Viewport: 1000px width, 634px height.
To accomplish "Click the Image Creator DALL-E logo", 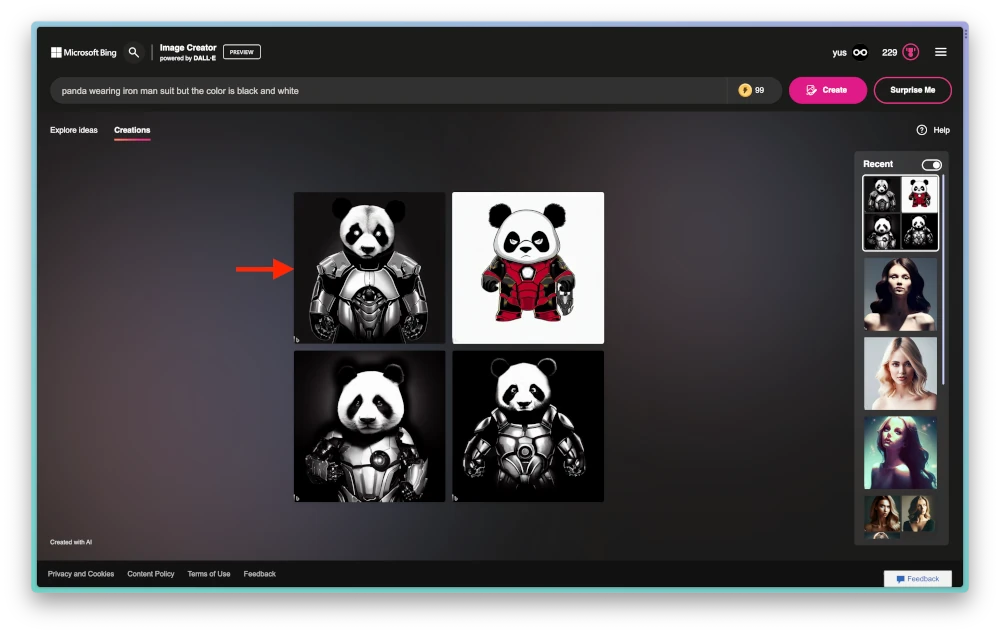I will (x=188, y=51).
